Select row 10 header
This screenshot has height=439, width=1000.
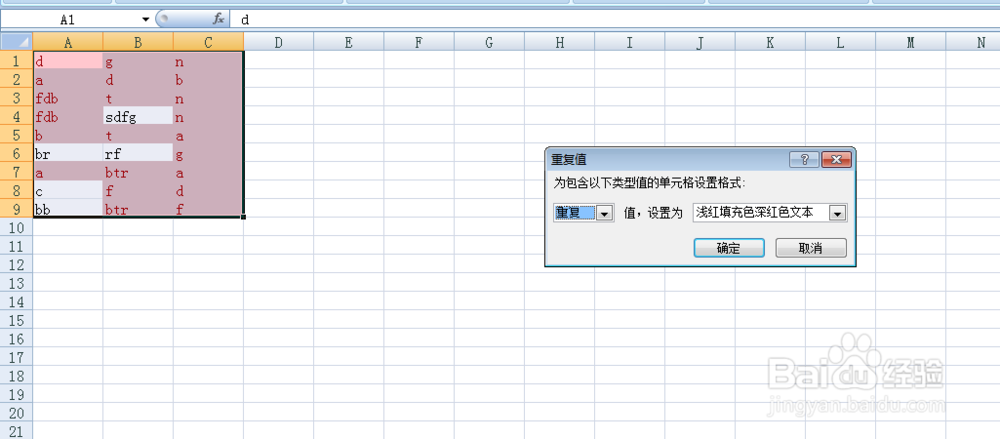pos(17,227)
